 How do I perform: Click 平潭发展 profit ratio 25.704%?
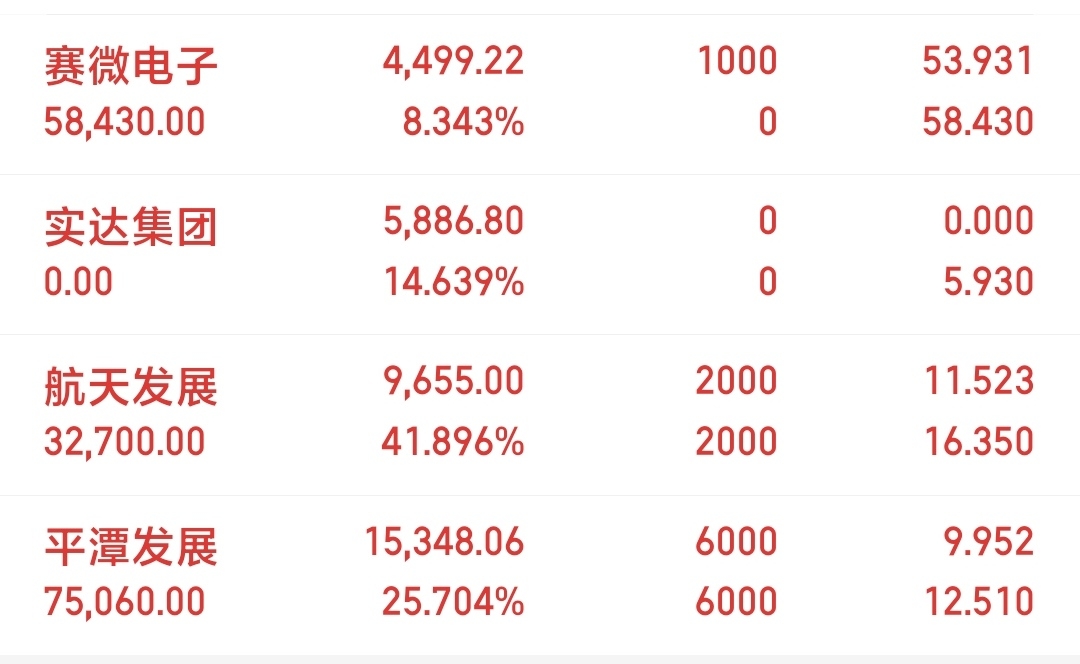coord(453,601)
